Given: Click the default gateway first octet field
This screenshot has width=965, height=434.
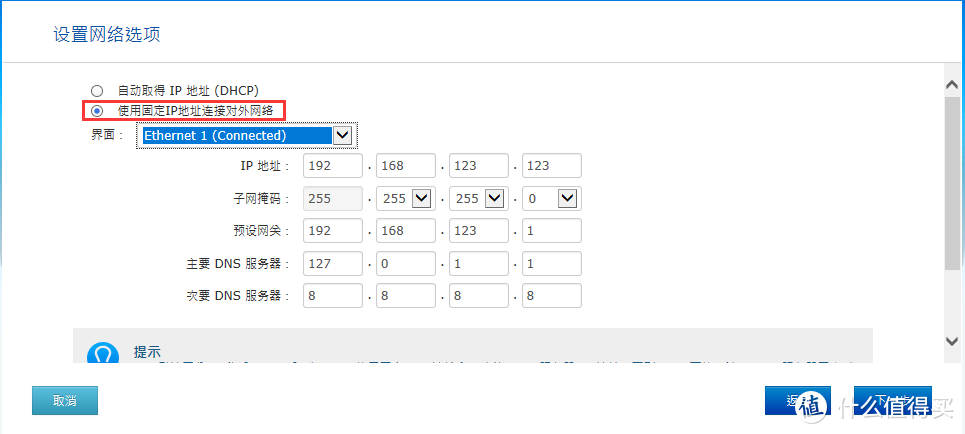Looking at the screenshot, I should click(x=333, y=231).
